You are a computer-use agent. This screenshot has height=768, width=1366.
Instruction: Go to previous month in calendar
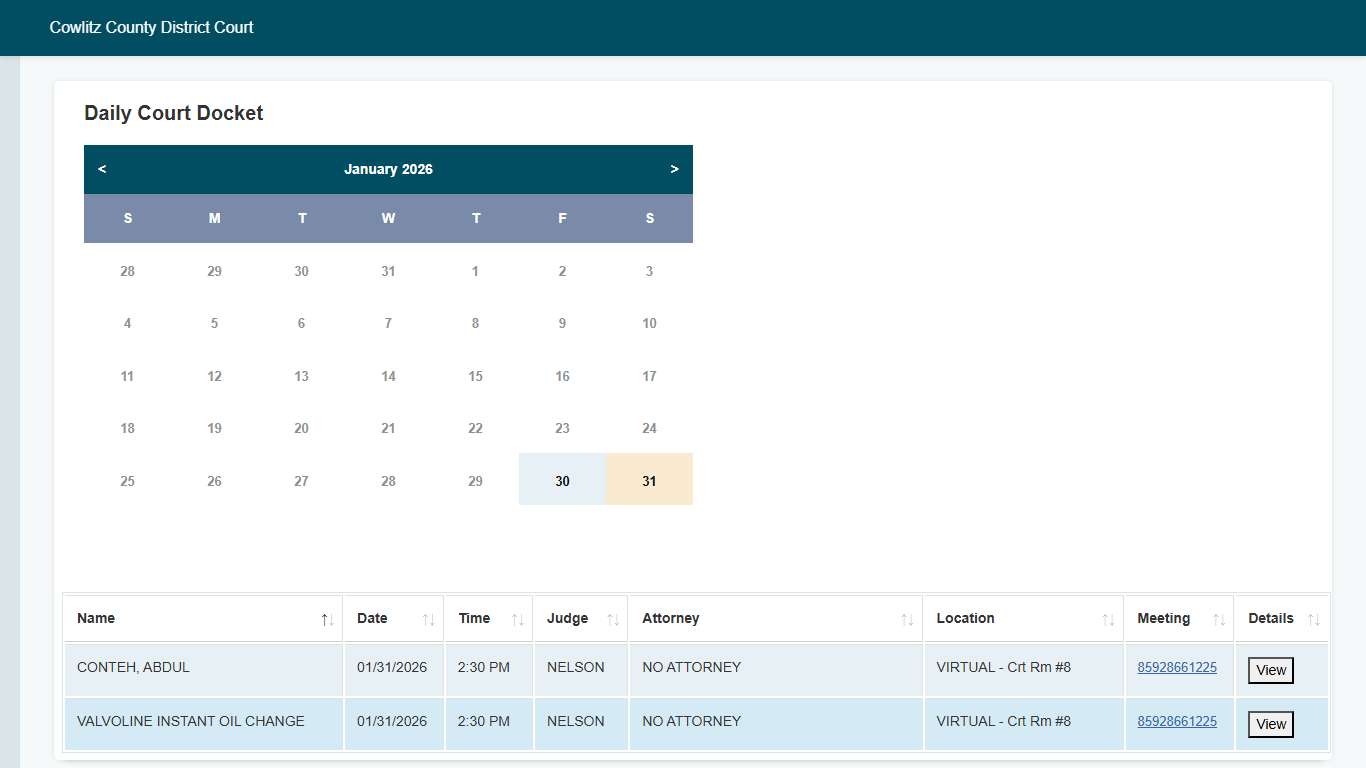click(x=102, y=170)
